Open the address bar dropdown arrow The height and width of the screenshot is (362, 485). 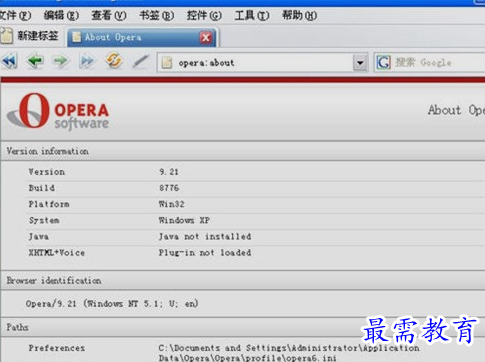click(360, 63)
